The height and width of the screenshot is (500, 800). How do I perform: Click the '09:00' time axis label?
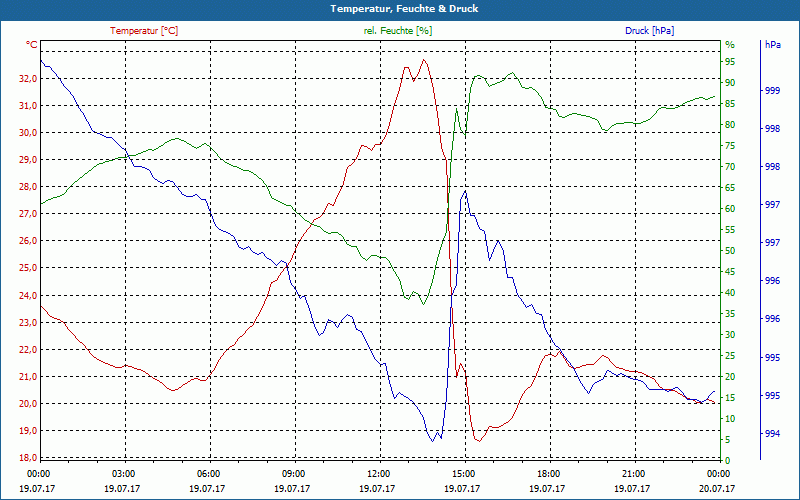pyautogui.click(x=293, y=473)
